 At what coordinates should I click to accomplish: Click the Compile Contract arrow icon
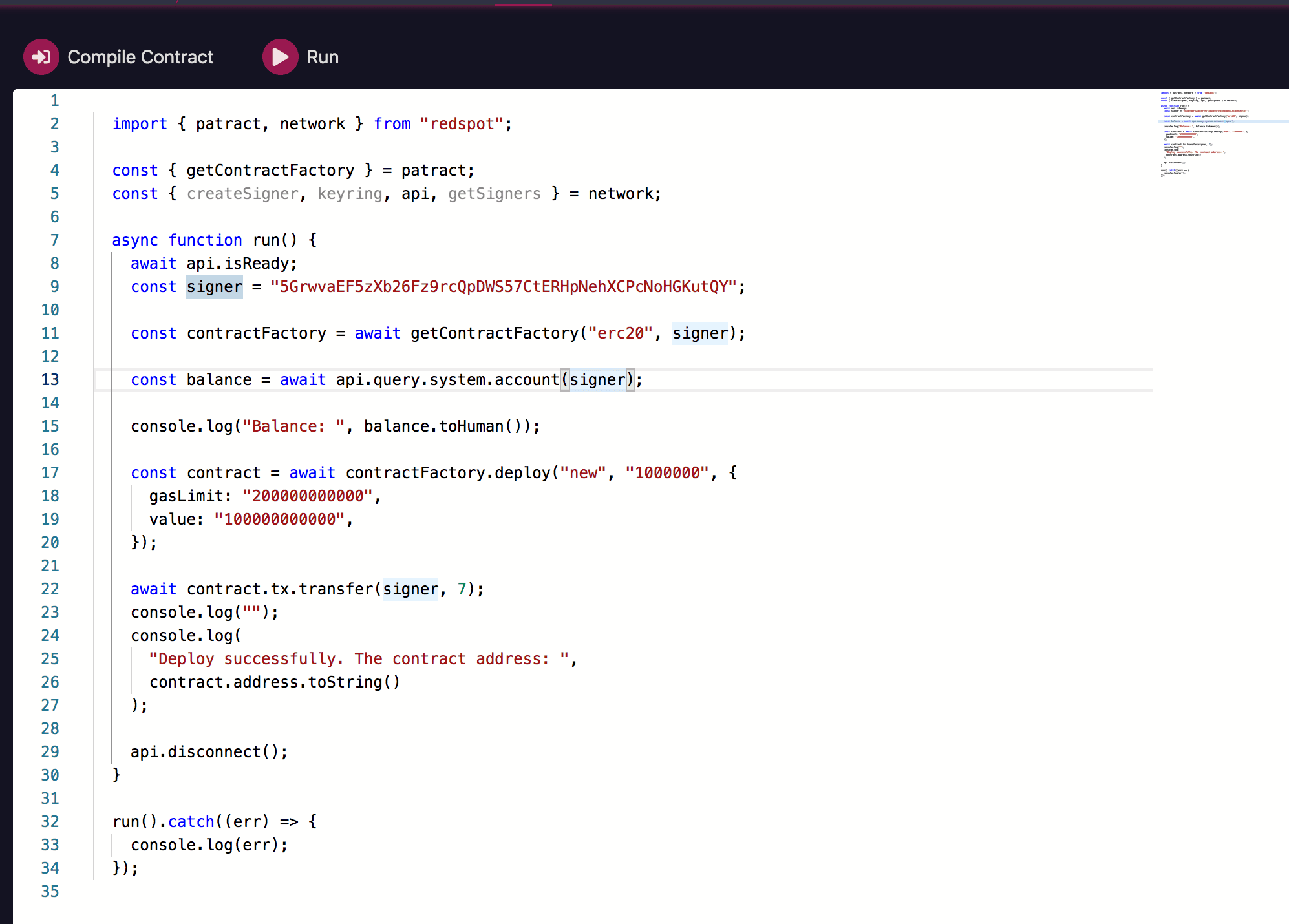click(41, 57)
